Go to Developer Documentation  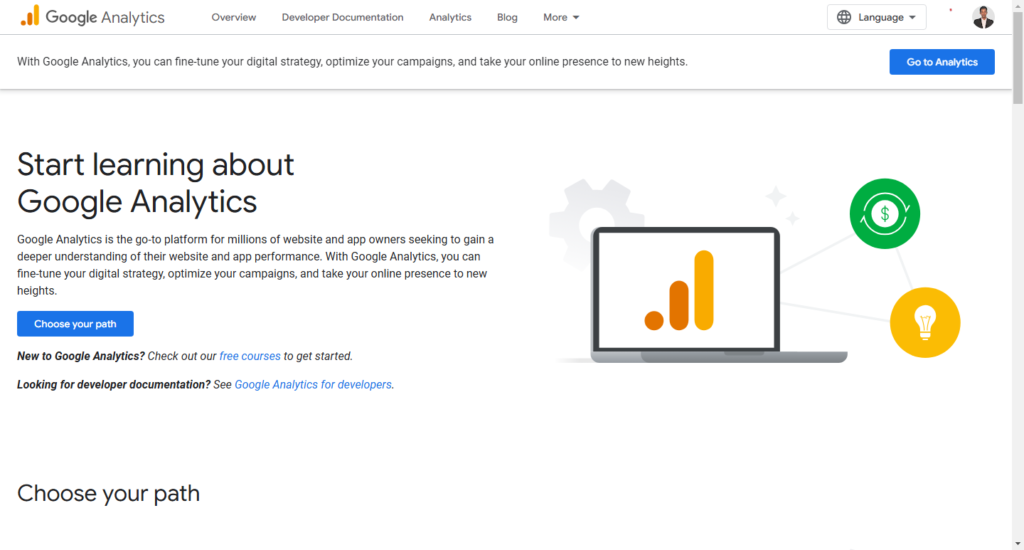coord(342,18)
